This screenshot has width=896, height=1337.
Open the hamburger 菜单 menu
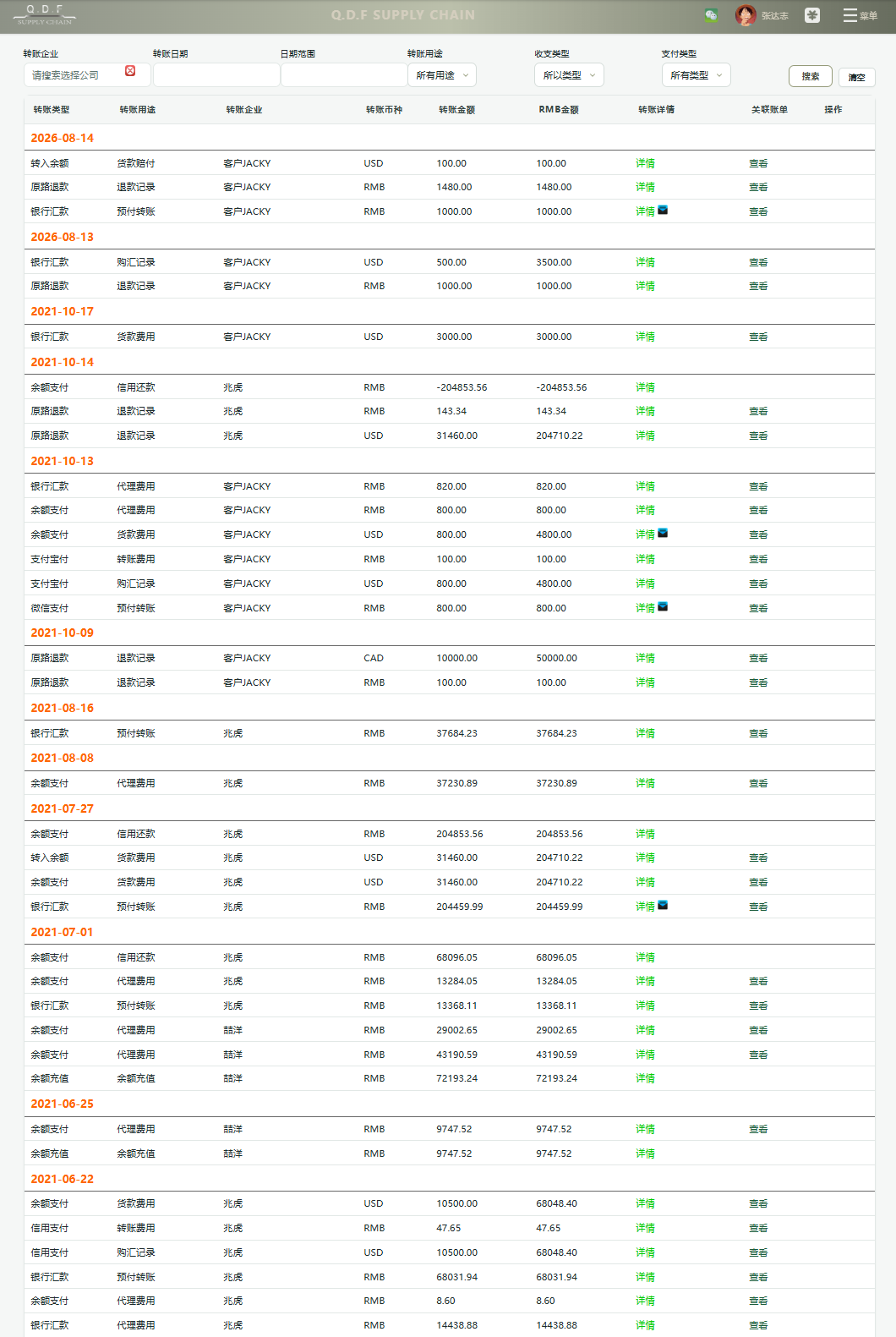point(860,15)
